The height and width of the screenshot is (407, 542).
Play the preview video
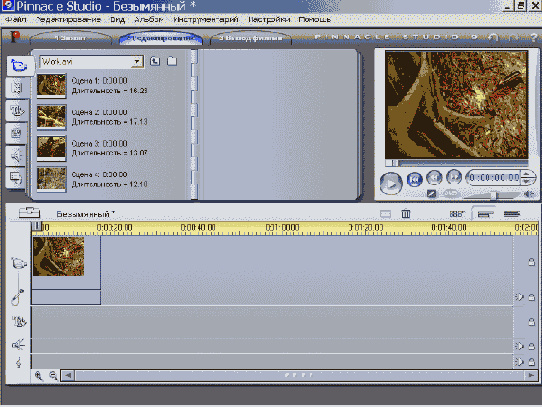click(x=391, y=183)
